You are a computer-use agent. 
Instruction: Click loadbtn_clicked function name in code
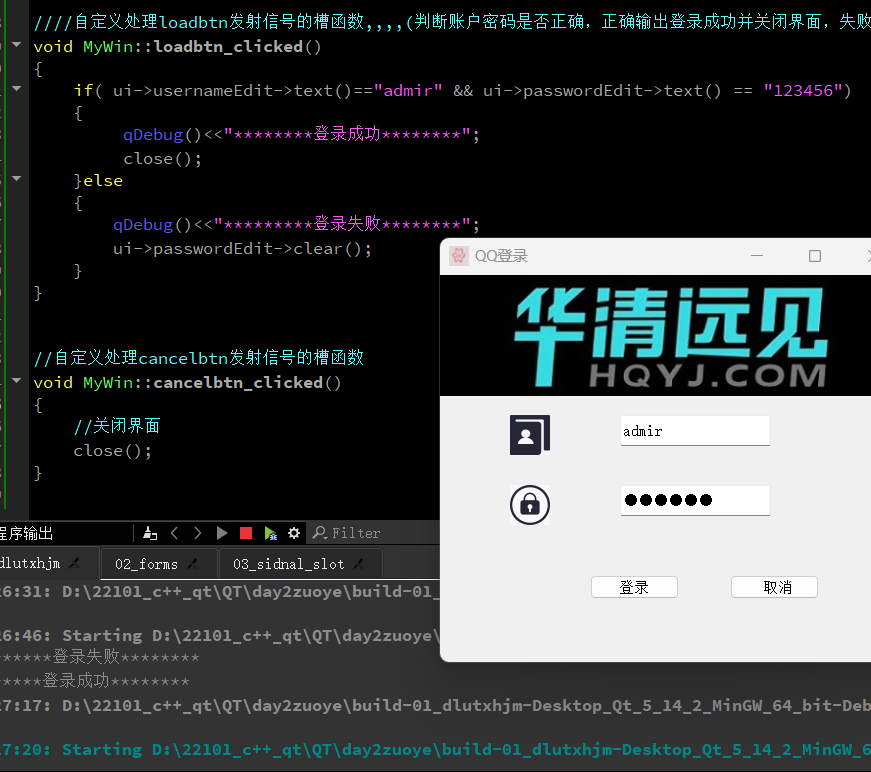pos(228,47)
